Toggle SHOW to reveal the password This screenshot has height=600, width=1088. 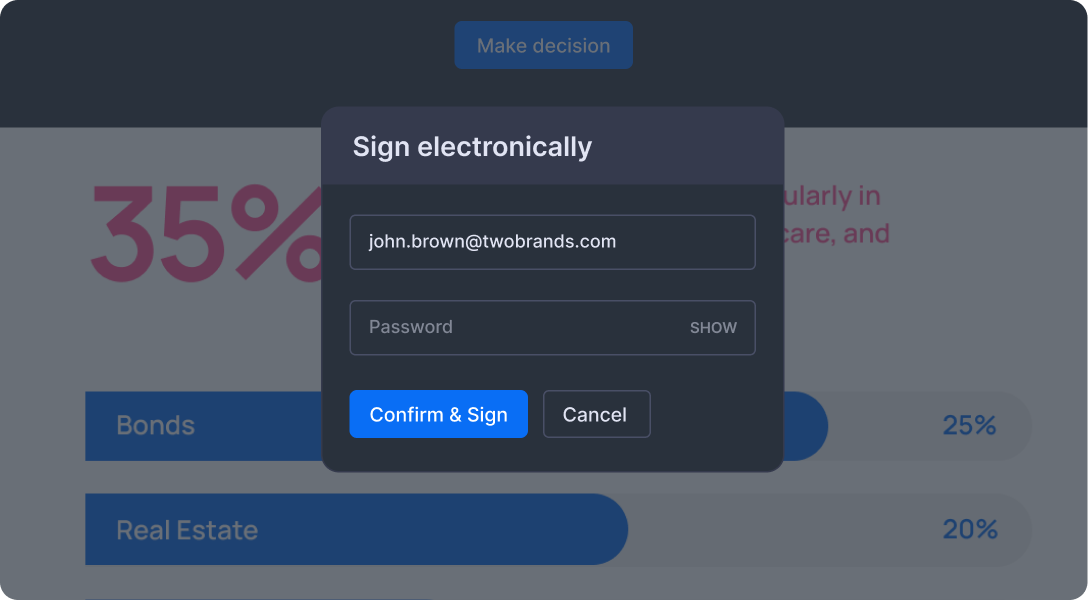pos(713,328)
